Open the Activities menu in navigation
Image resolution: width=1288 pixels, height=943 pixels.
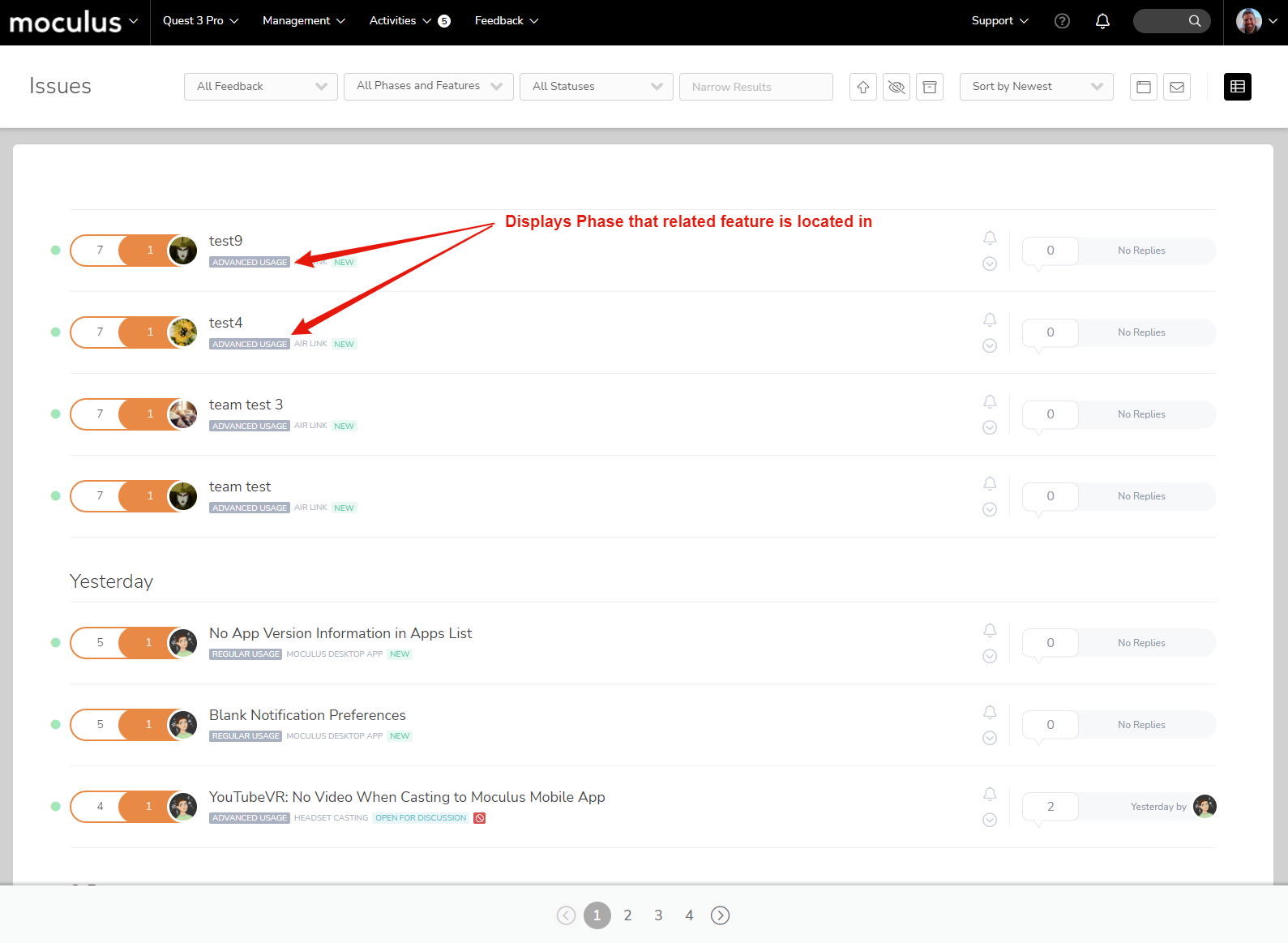[x=400, y=21]
